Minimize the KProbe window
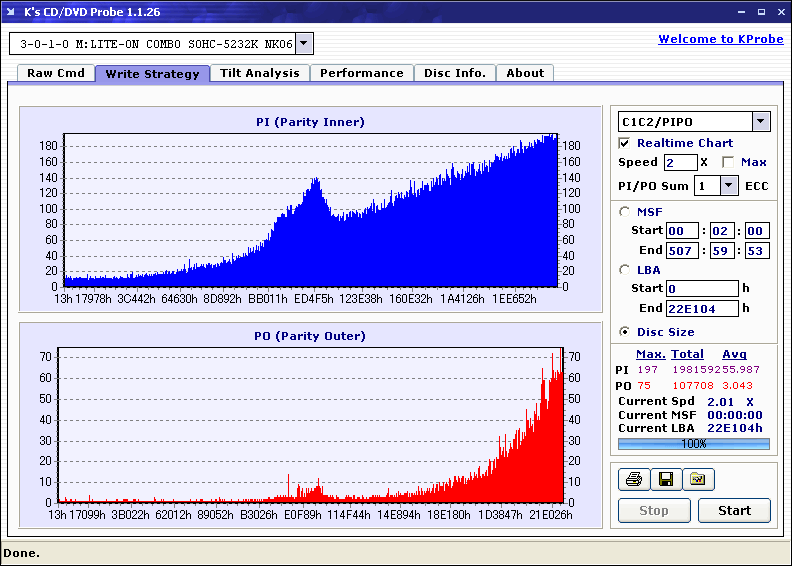Viewport: 792px width, 566px height. pos(741,12)
